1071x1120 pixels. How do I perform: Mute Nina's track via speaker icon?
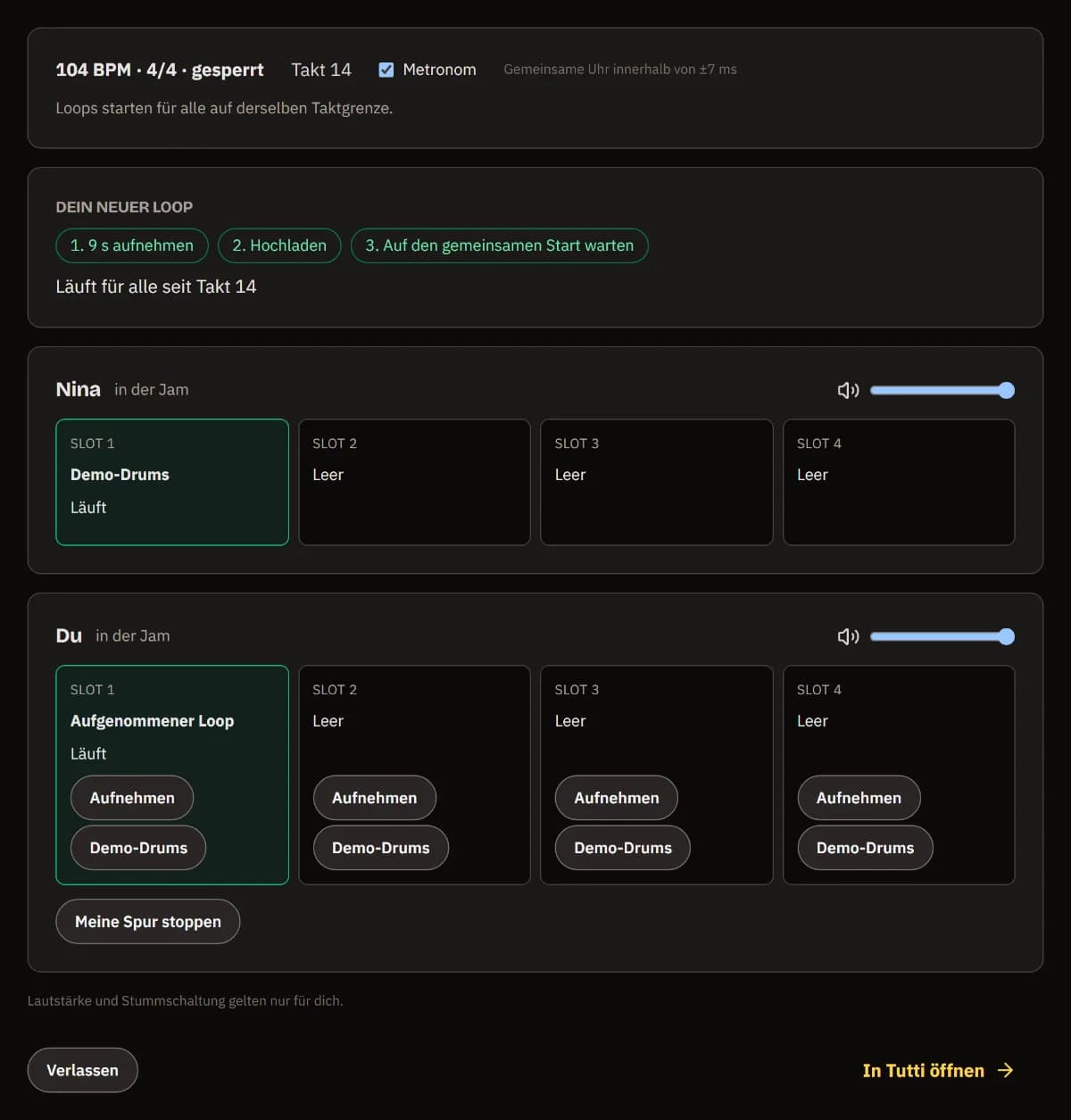tap(848, 390)
